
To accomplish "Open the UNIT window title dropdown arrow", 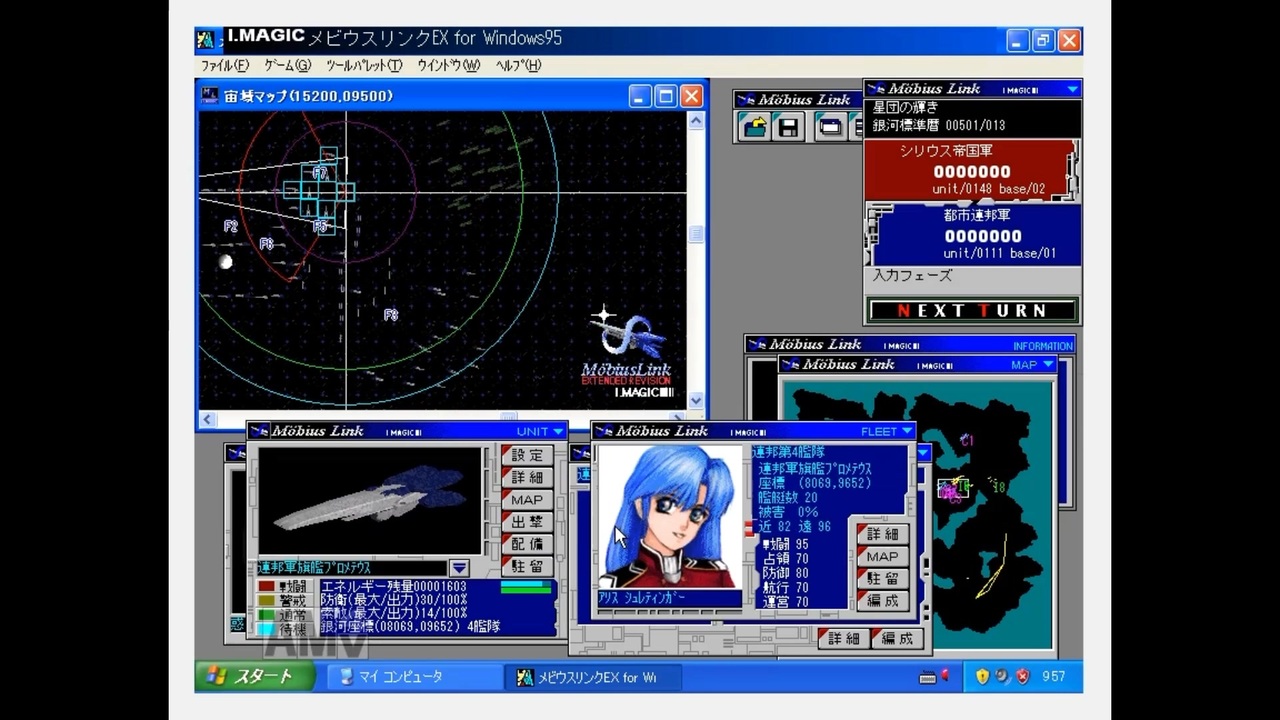I will [559, 431].
